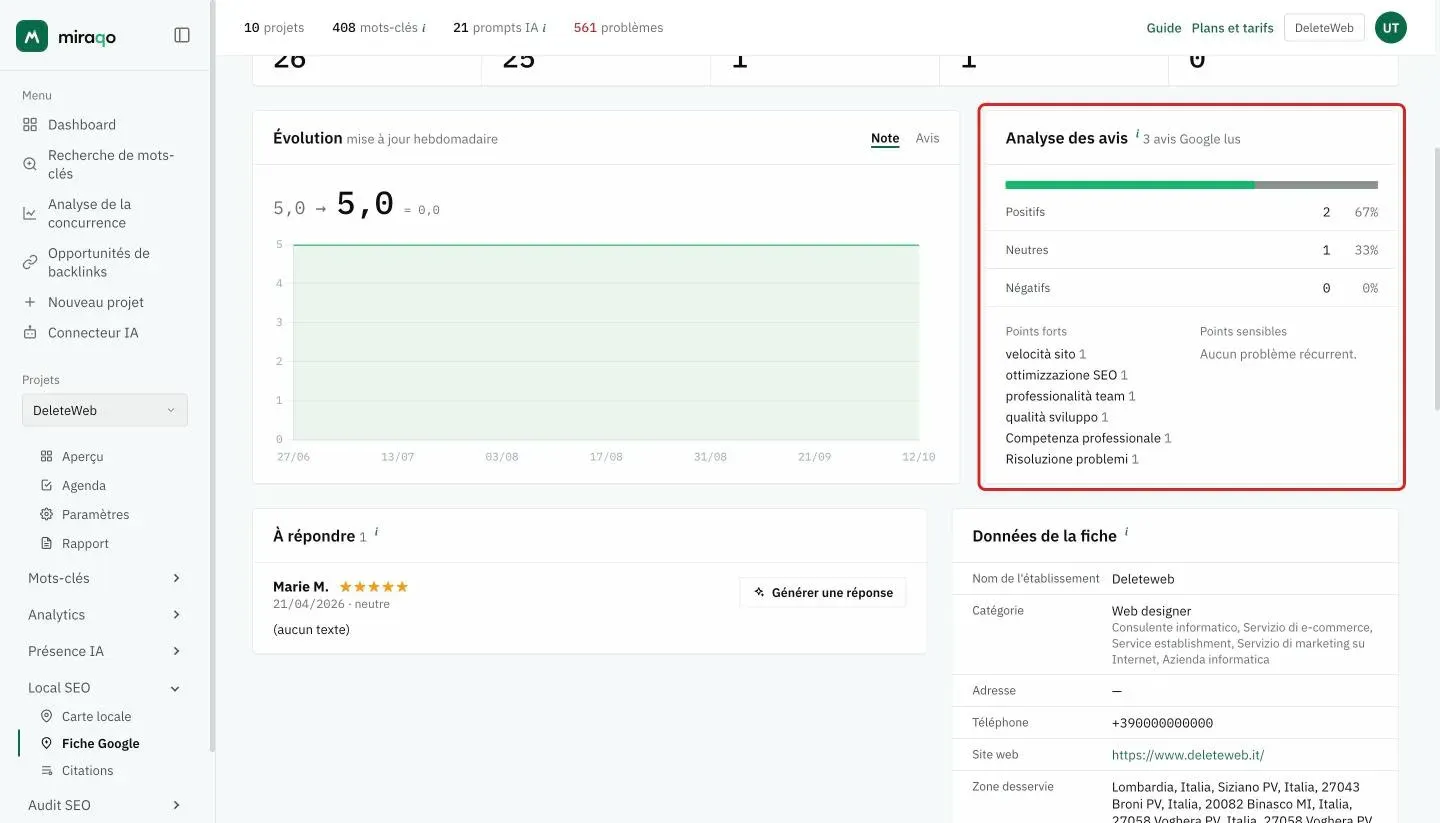Expand the Mots-clés section chevron
This screenshot has height=823, width=1440.
176,578
